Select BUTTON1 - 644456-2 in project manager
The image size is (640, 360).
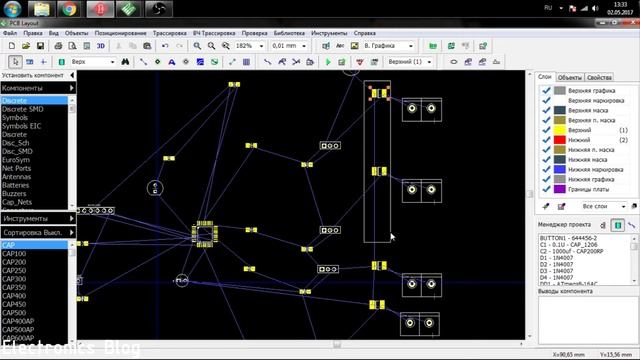pyautogui.click(x=568, y=238)
